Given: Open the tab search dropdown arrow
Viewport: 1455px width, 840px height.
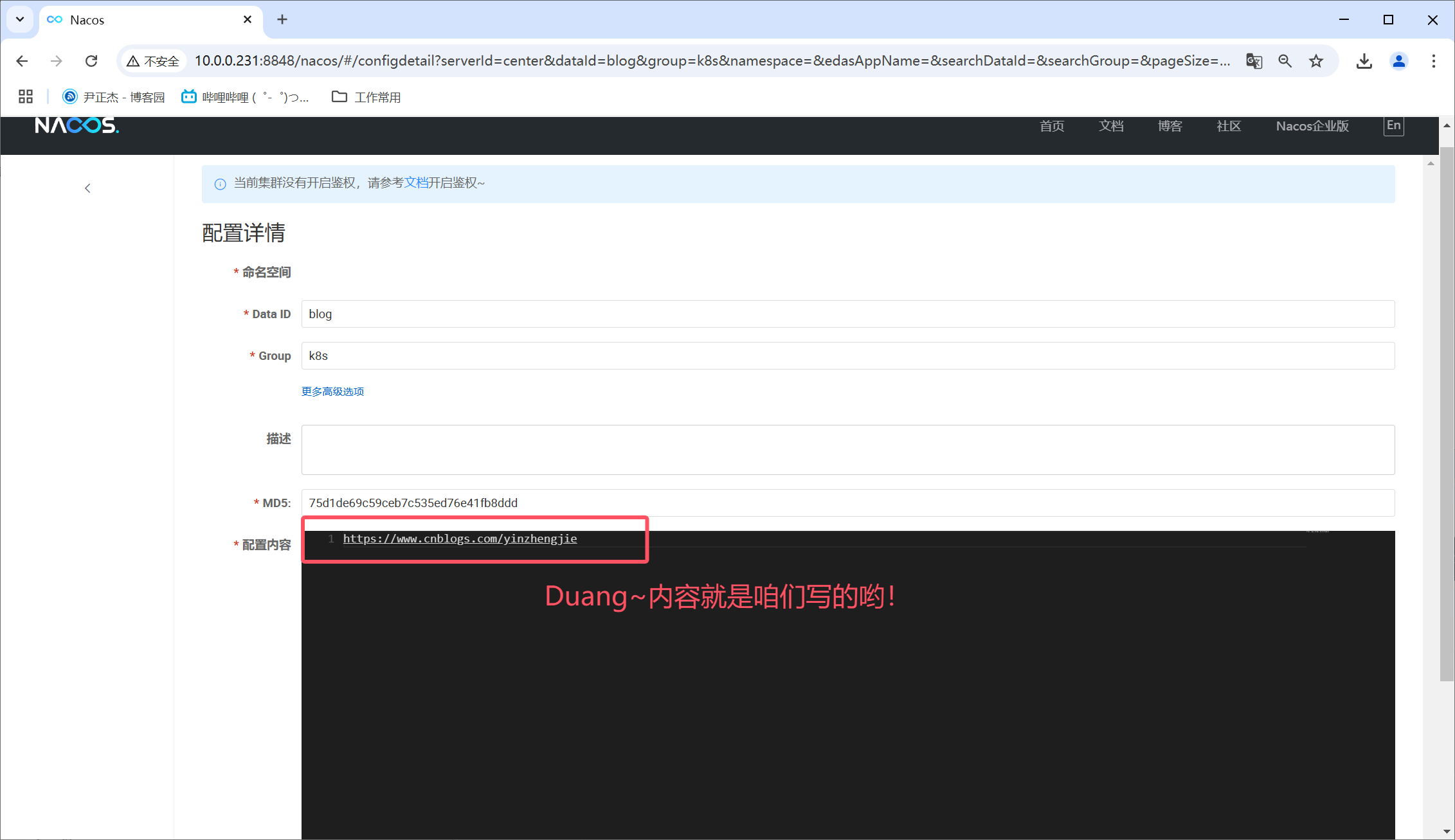Looking at the screenshot, I should coord(20,19).
